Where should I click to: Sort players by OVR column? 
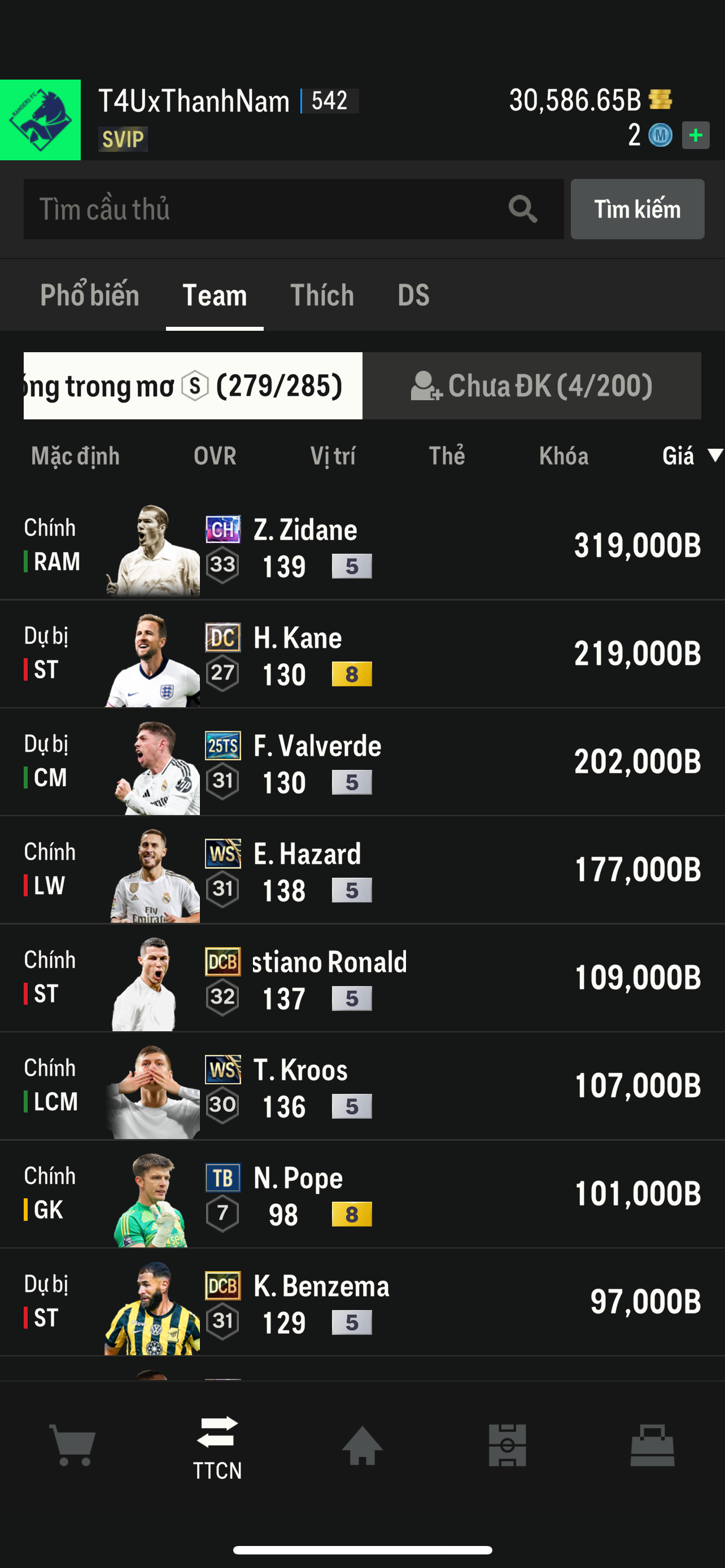(214, 456)
